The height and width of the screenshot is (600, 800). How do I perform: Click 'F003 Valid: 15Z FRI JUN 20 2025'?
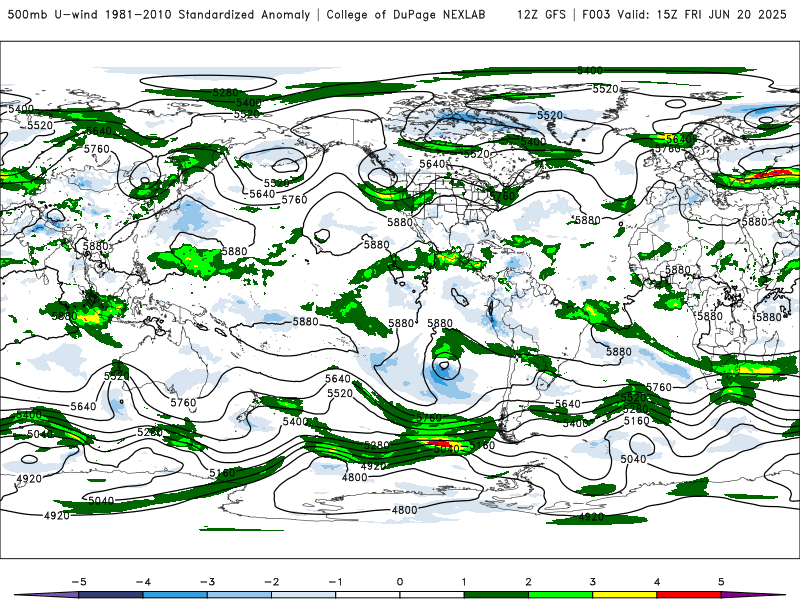pyautogui.click(x=684, y=14)
